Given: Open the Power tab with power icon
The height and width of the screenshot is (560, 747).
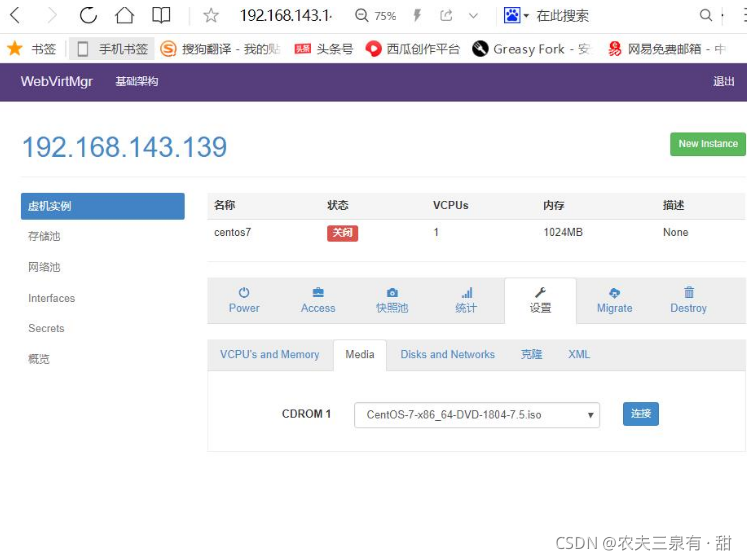Looking at the screenshot, I should (x=244, y=300).
